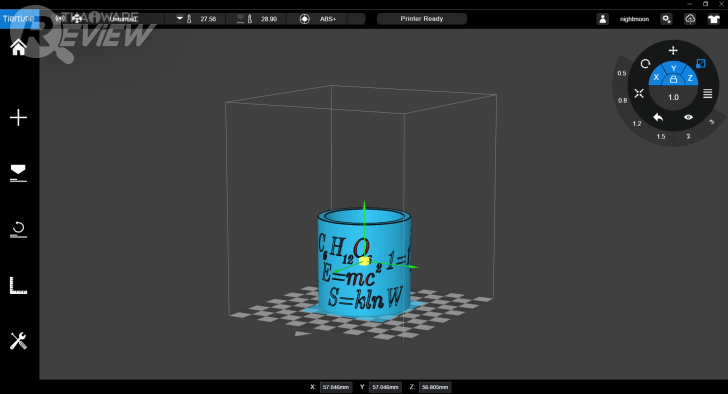This screenshot has height=394, width=728.
Task: Toggle the axis lock in wheel center
Action: click(x=673, y=80)
